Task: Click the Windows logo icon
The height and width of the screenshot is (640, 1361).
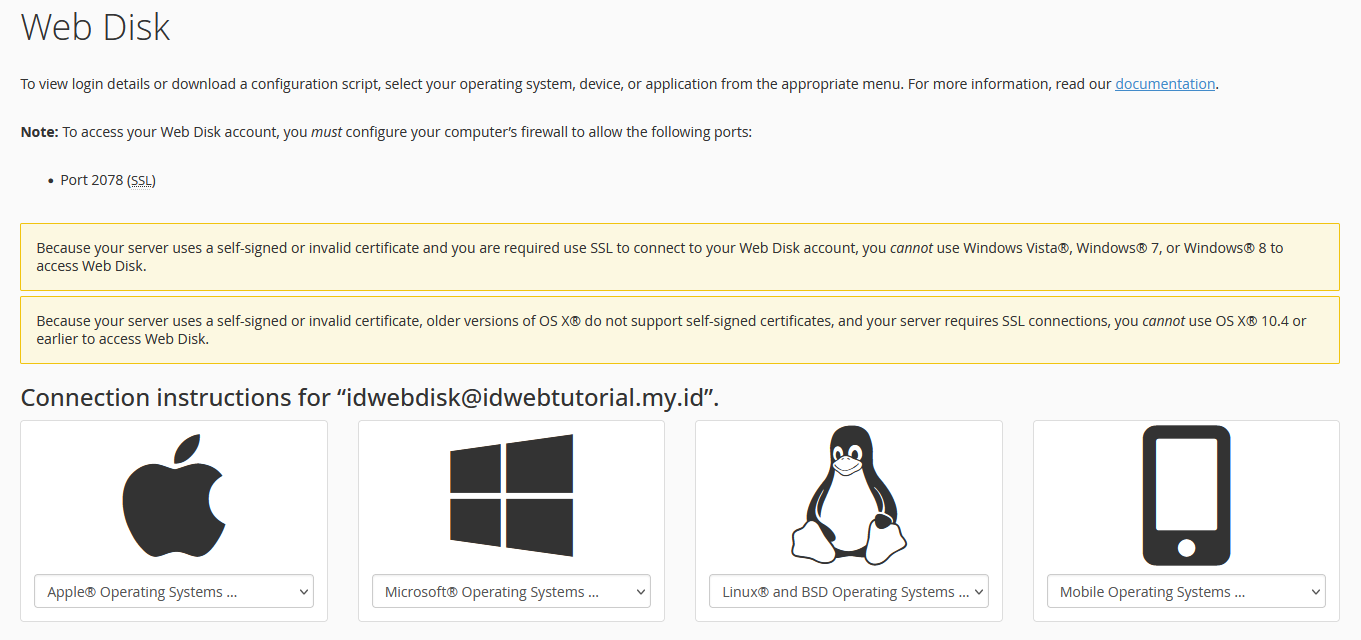Action: 511,495
